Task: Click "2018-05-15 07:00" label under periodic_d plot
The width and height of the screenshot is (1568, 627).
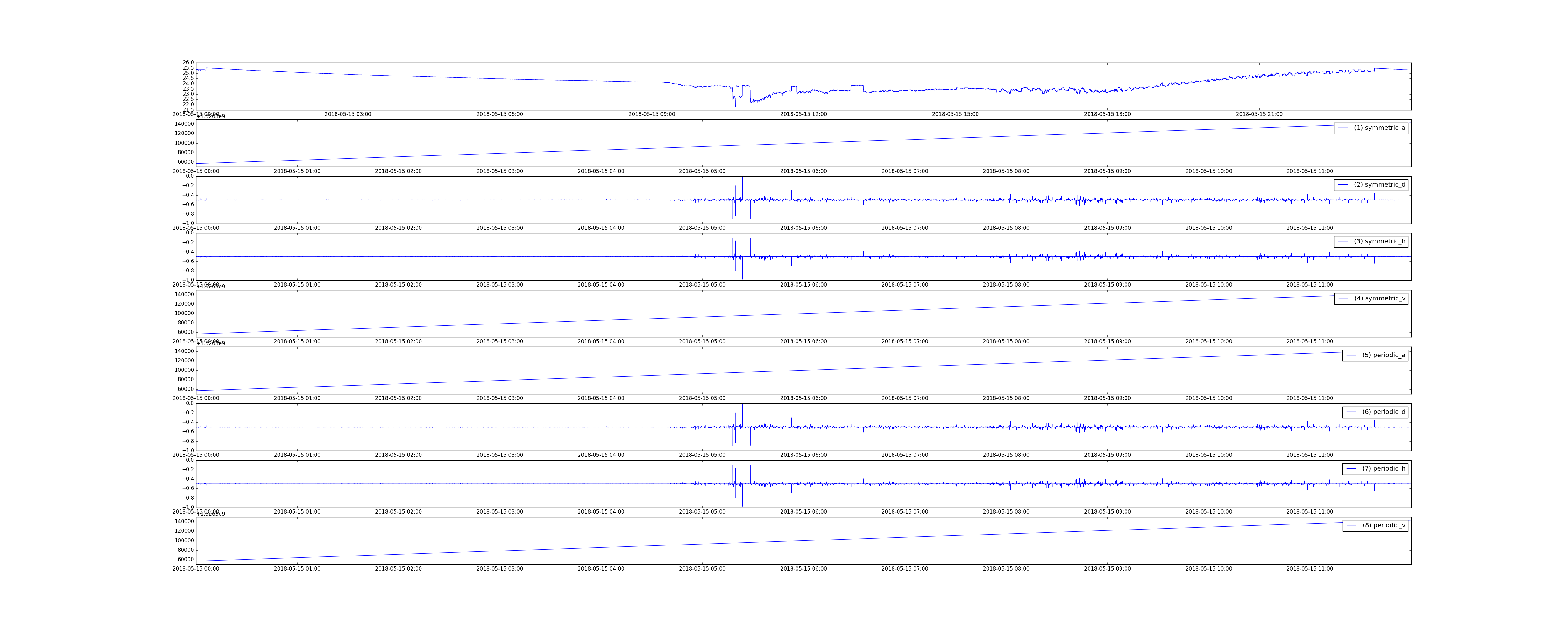Action: (905, 455)
